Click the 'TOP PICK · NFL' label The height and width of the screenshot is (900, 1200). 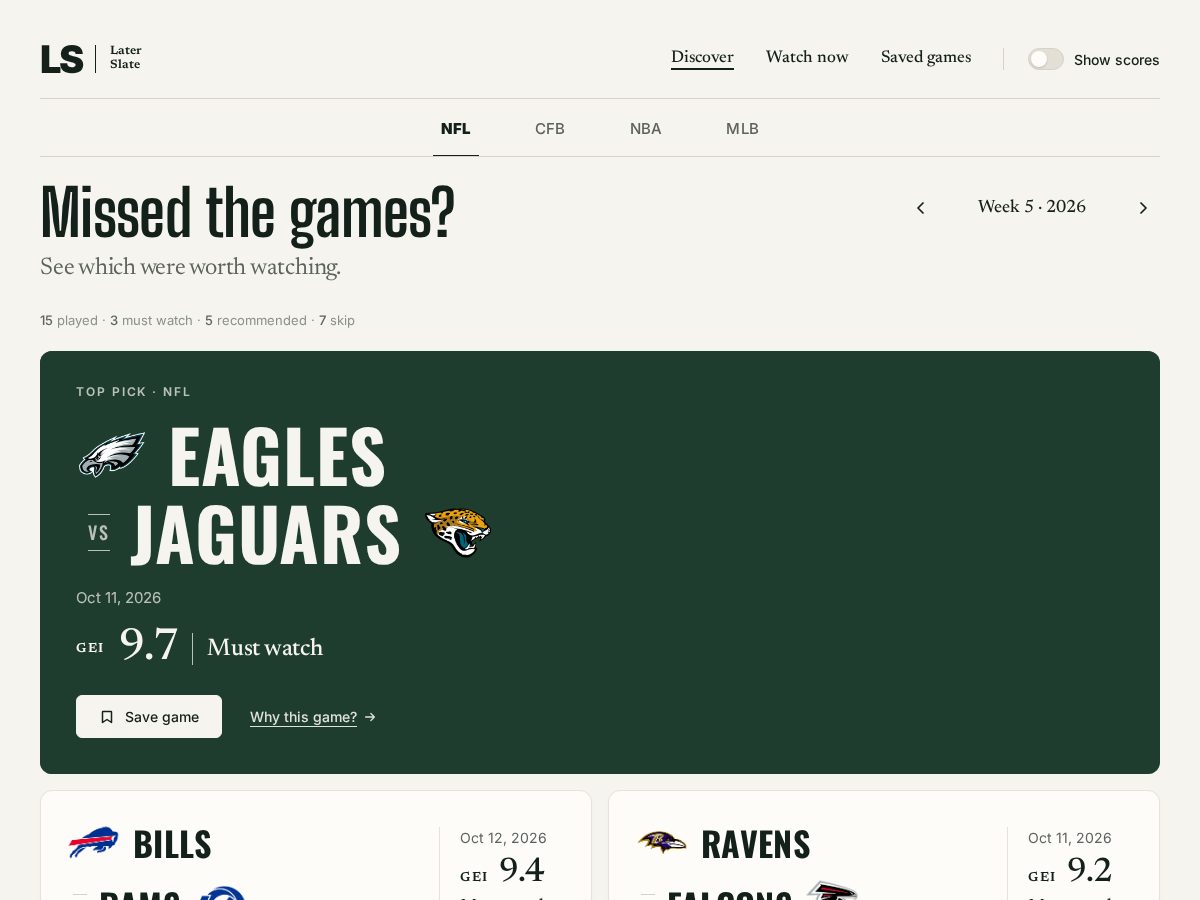click(133, 392)
